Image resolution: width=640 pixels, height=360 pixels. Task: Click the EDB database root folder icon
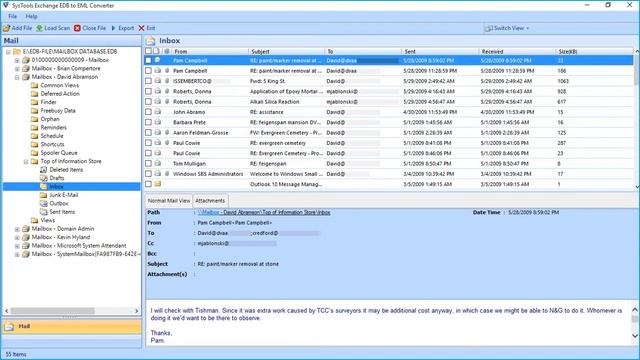tap(17, 51)
